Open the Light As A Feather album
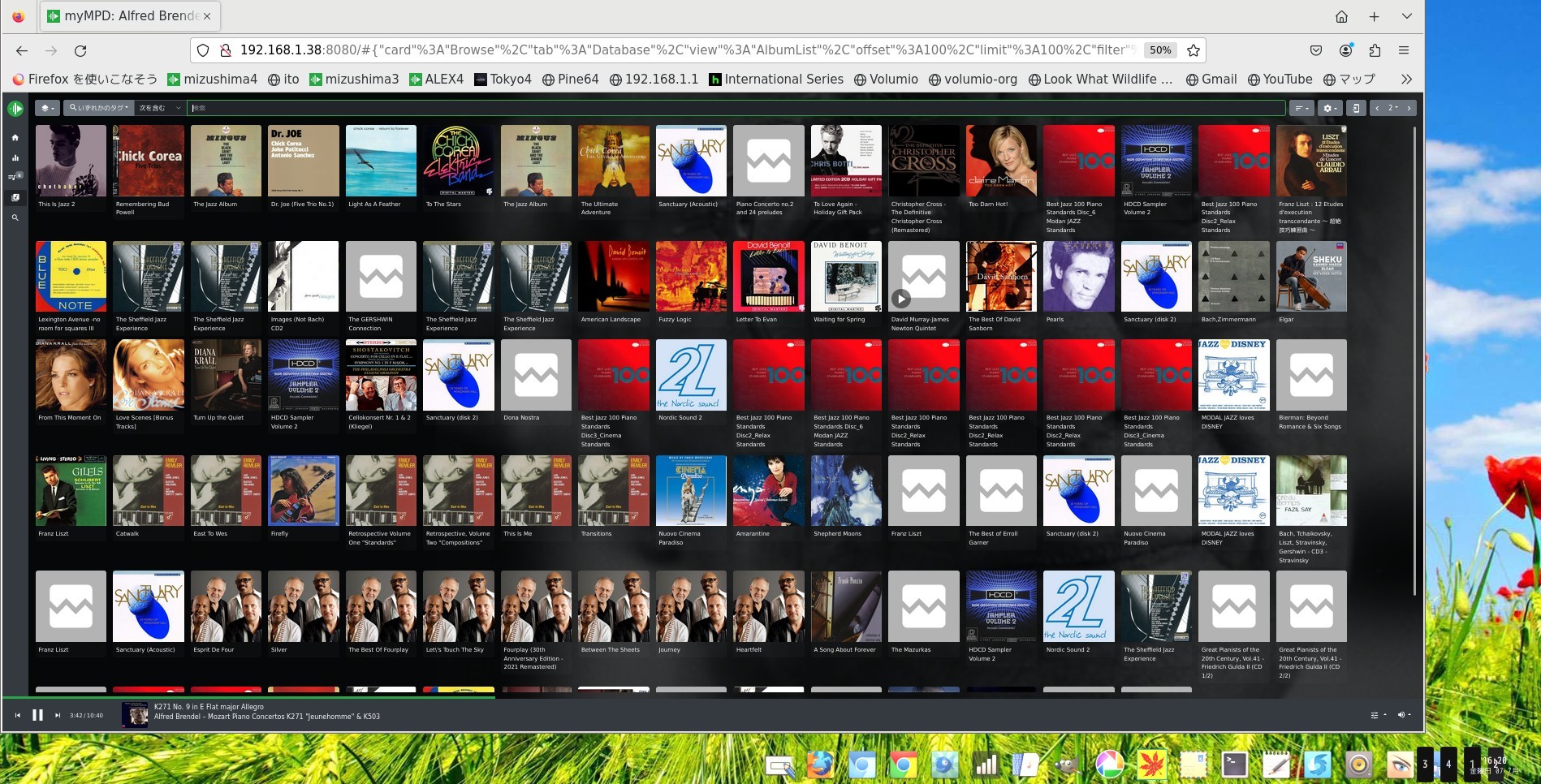 point(381,161)
